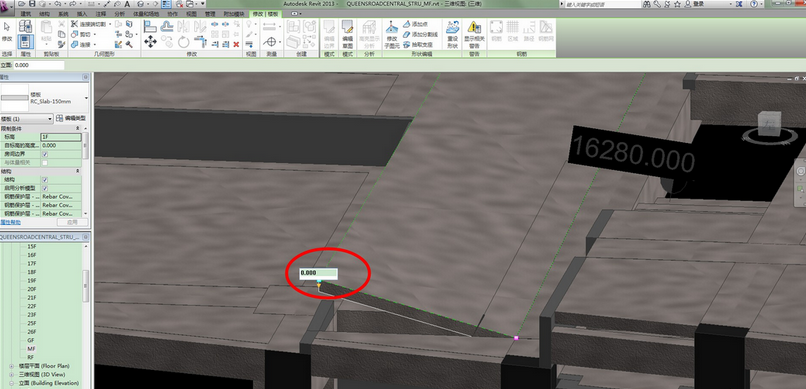Click the keyword search box
The width and height of the screenshot is (806, 389).
point(603,4)
